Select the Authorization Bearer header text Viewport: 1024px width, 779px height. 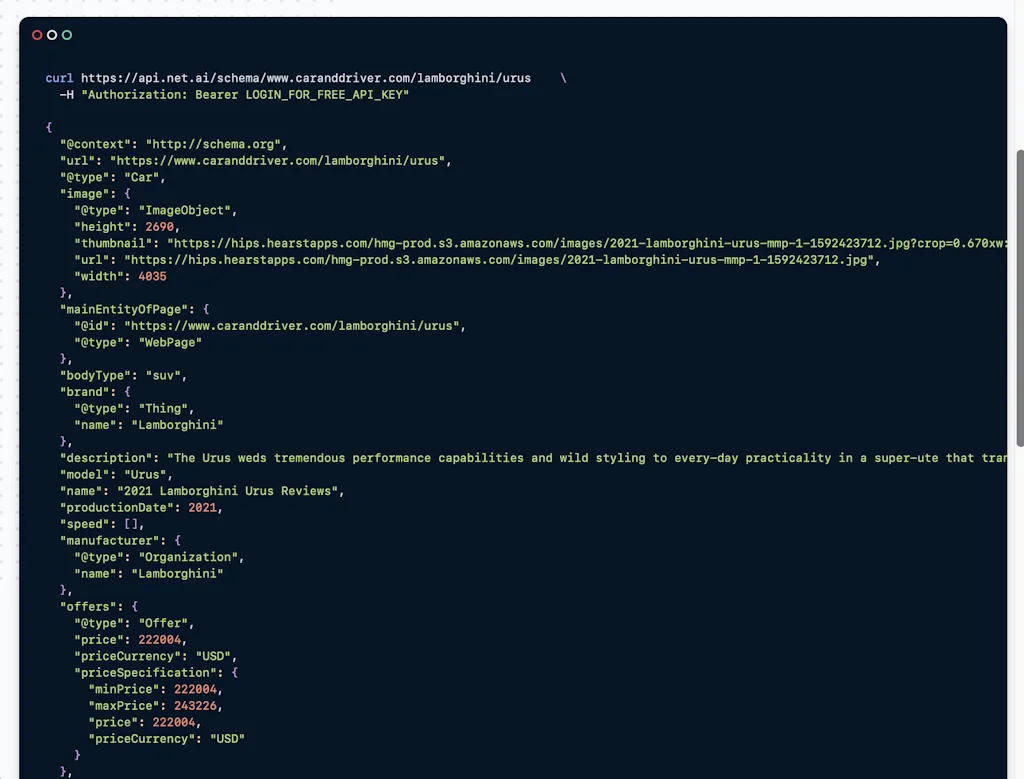coord(245,95)
